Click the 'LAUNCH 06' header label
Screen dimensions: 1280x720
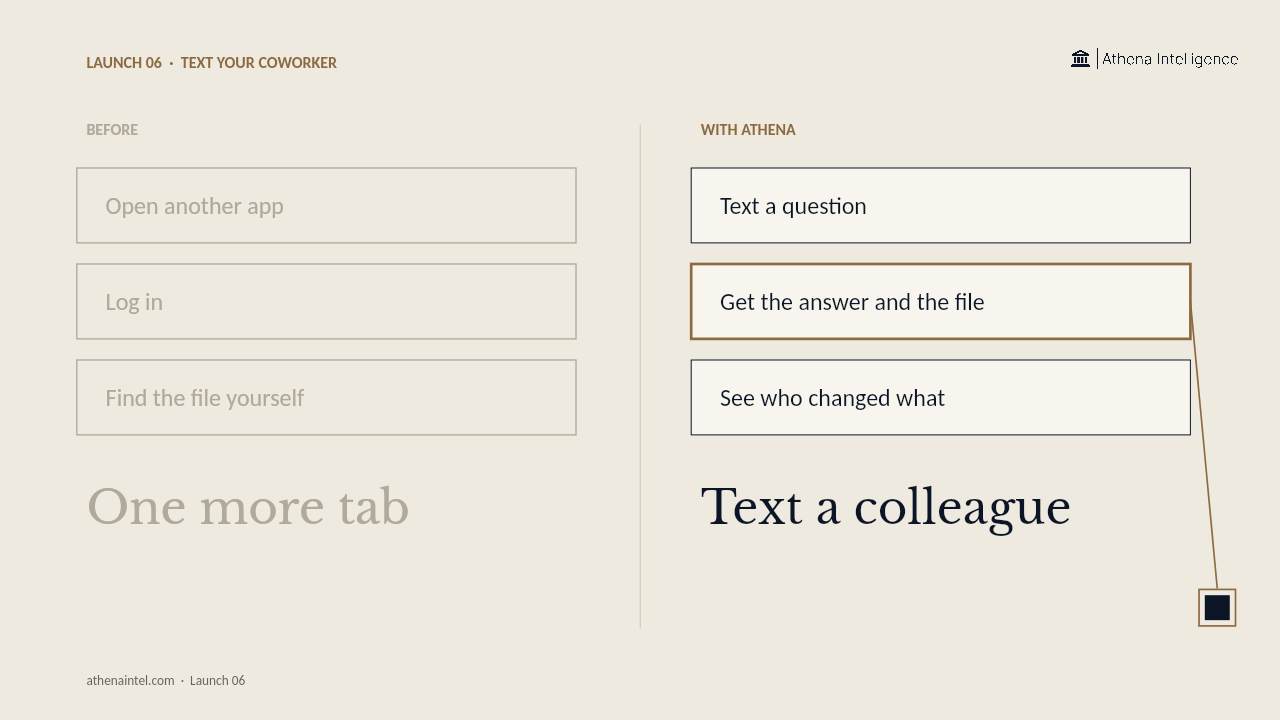point(124,62)
